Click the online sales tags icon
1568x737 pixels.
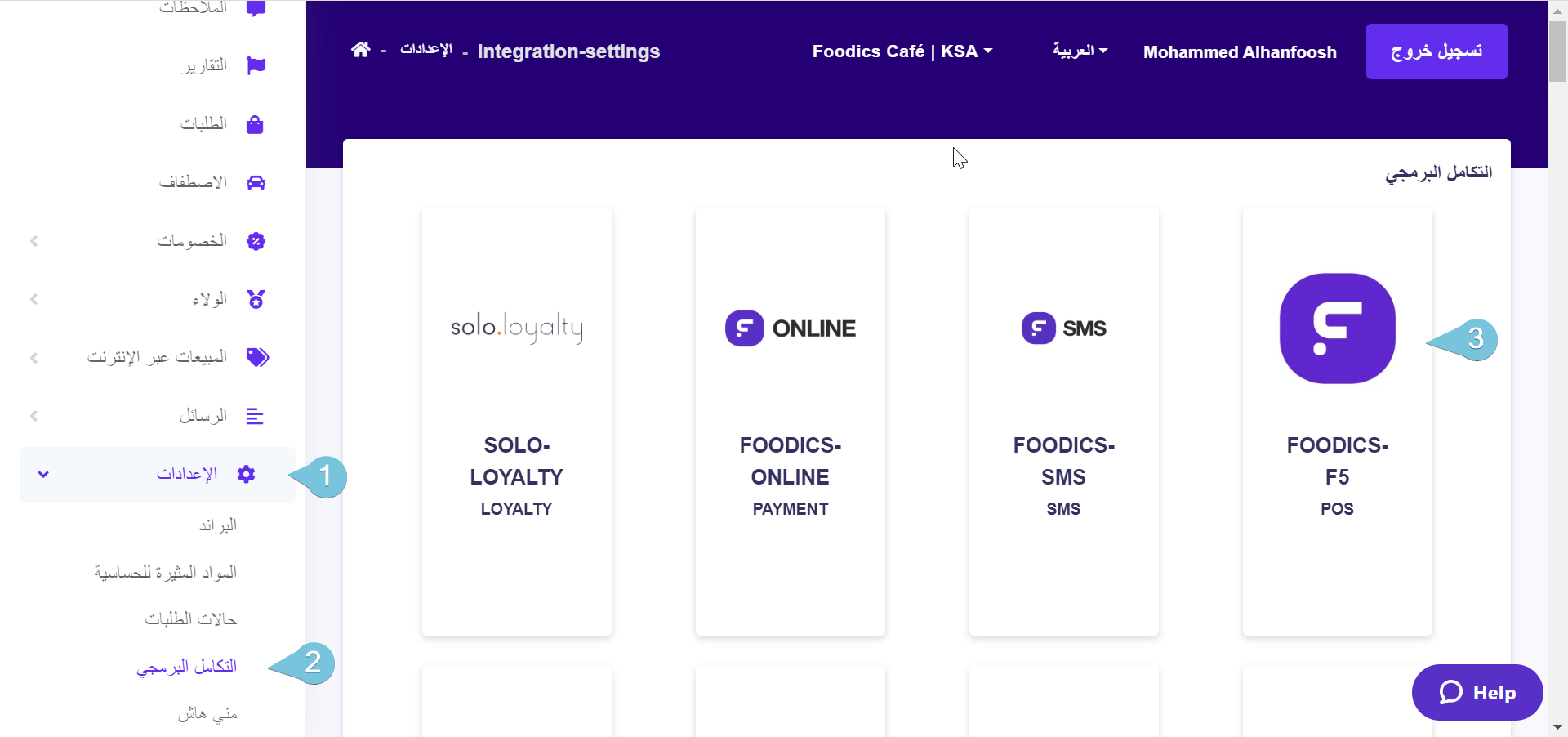(x=257, y=357)
